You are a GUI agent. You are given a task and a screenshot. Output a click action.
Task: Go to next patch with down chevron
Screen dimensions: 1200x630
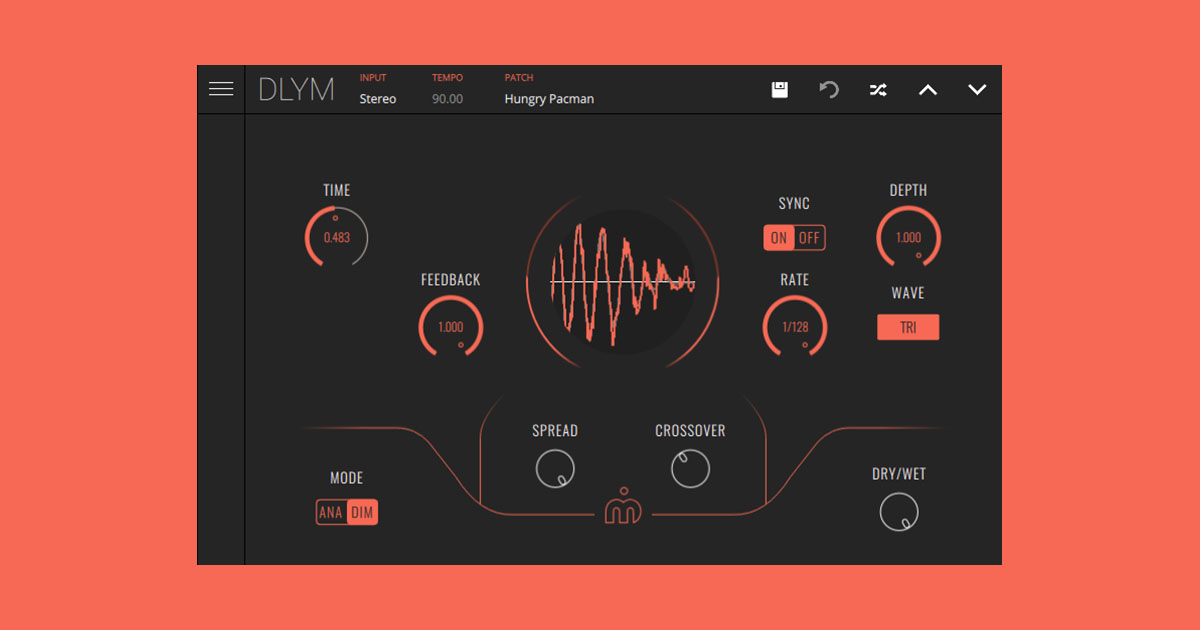click(977, 90)
